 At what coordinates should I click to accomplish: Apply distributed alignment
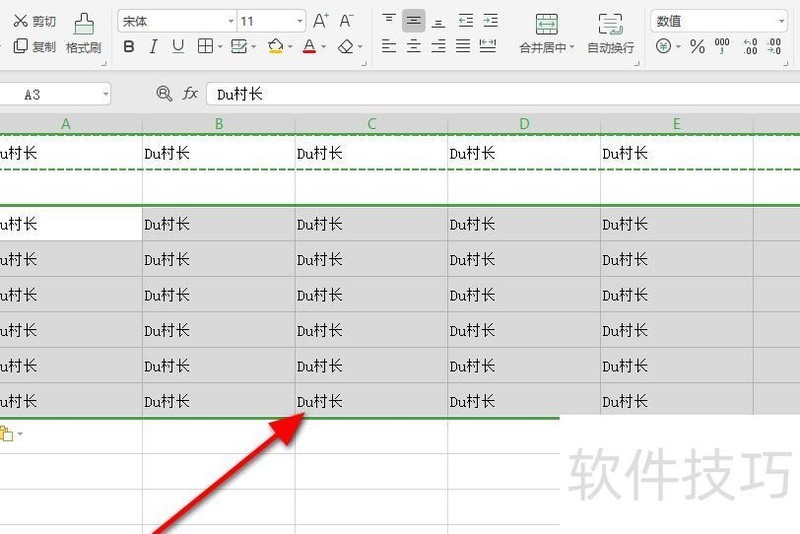[488, 46]
